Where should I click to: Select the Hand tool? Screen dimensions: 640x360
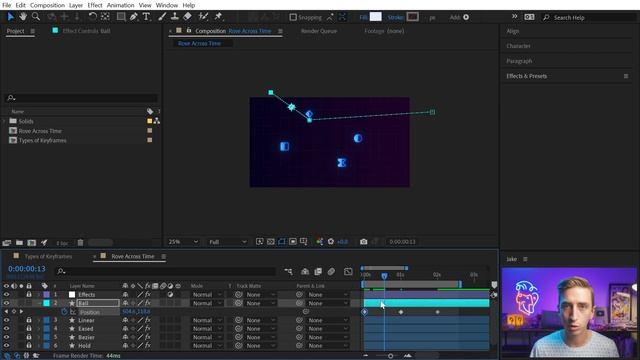(x=23, y=17)
